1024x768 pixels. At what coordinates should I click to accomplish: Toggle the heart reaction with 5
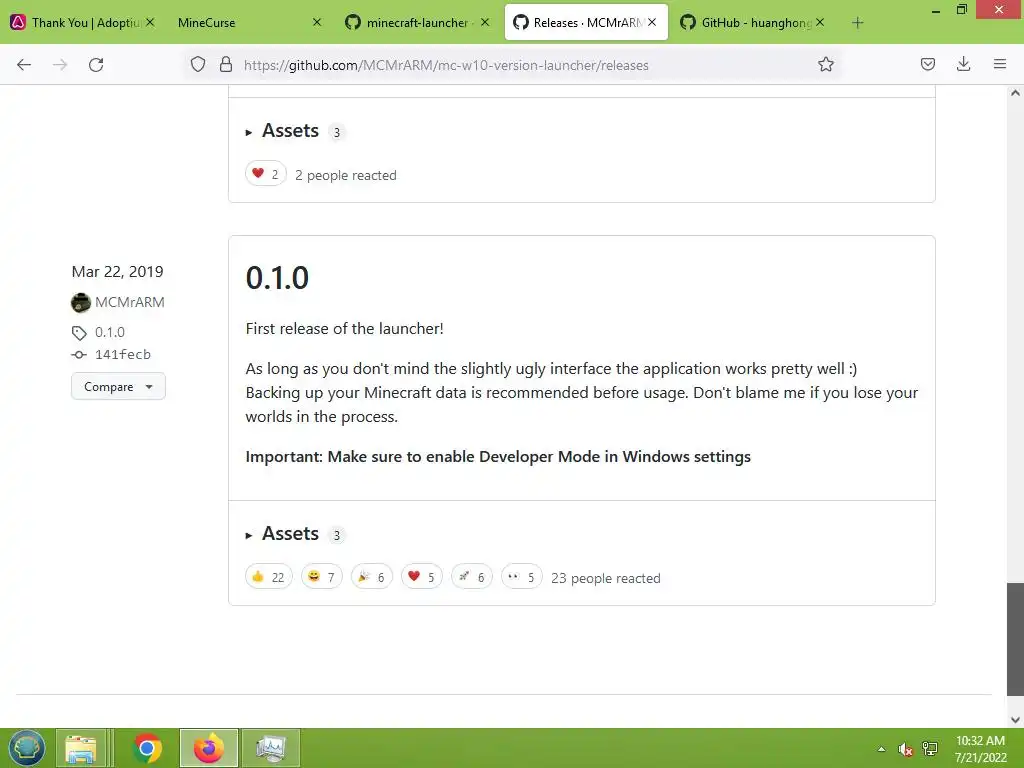[x=421, y=577]
